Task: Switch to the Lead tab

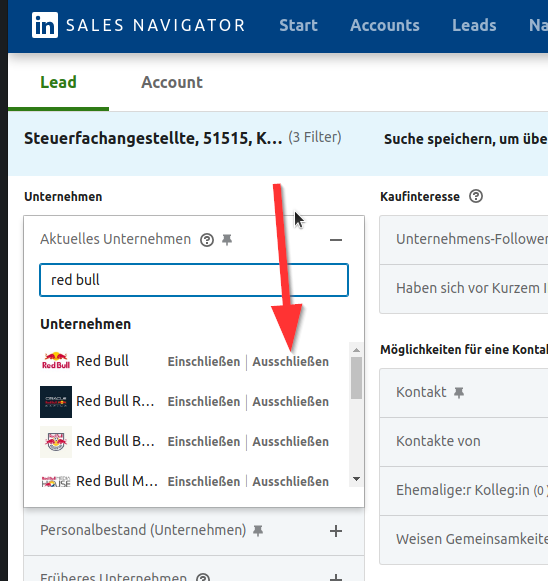Action: 59,82
